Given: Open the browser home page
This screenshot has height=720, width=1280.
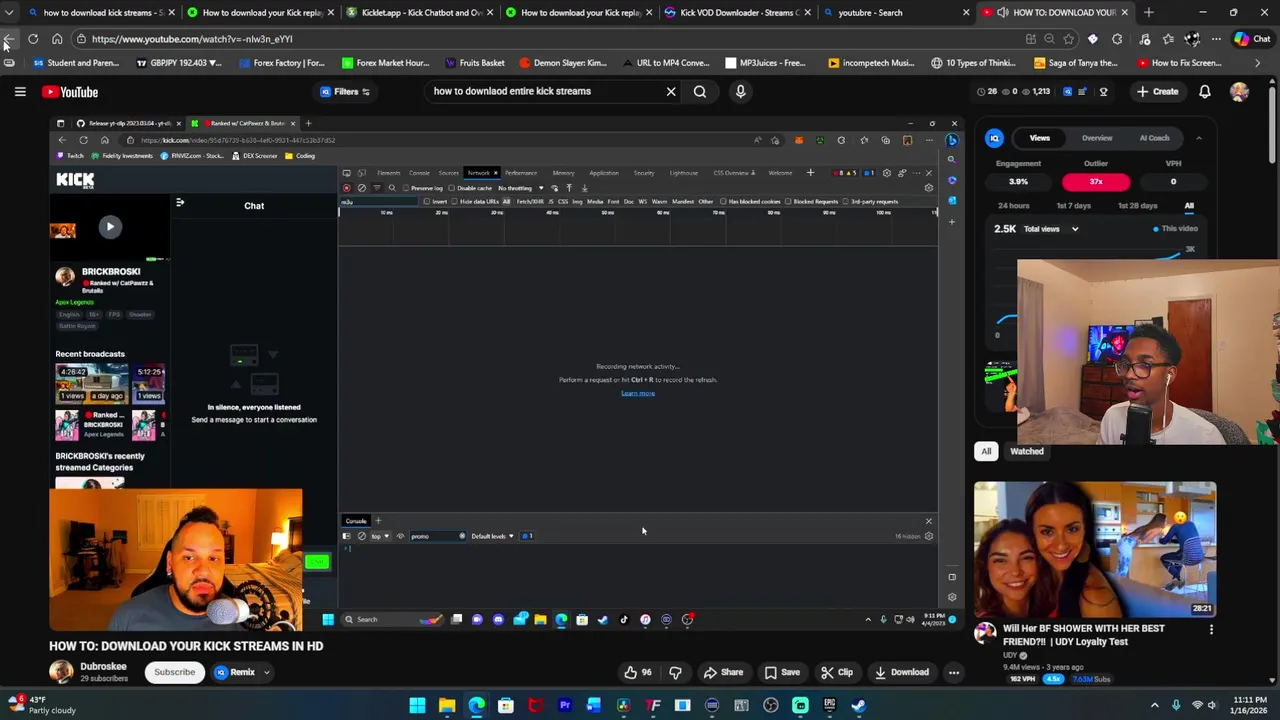Looking at the screenshot, I should pos(57,39).
